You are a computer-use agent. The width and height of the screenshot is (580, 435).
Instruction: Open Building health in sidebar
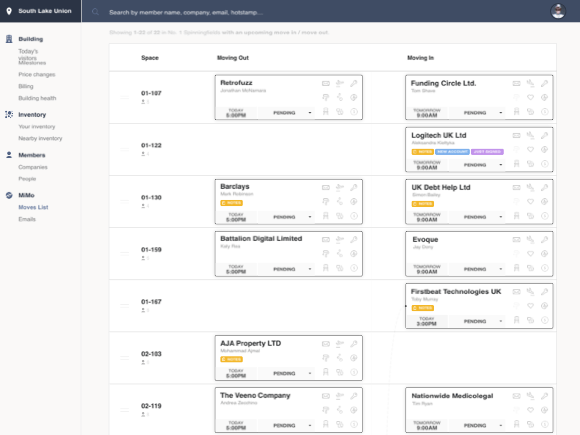click(x=37, y=98)
